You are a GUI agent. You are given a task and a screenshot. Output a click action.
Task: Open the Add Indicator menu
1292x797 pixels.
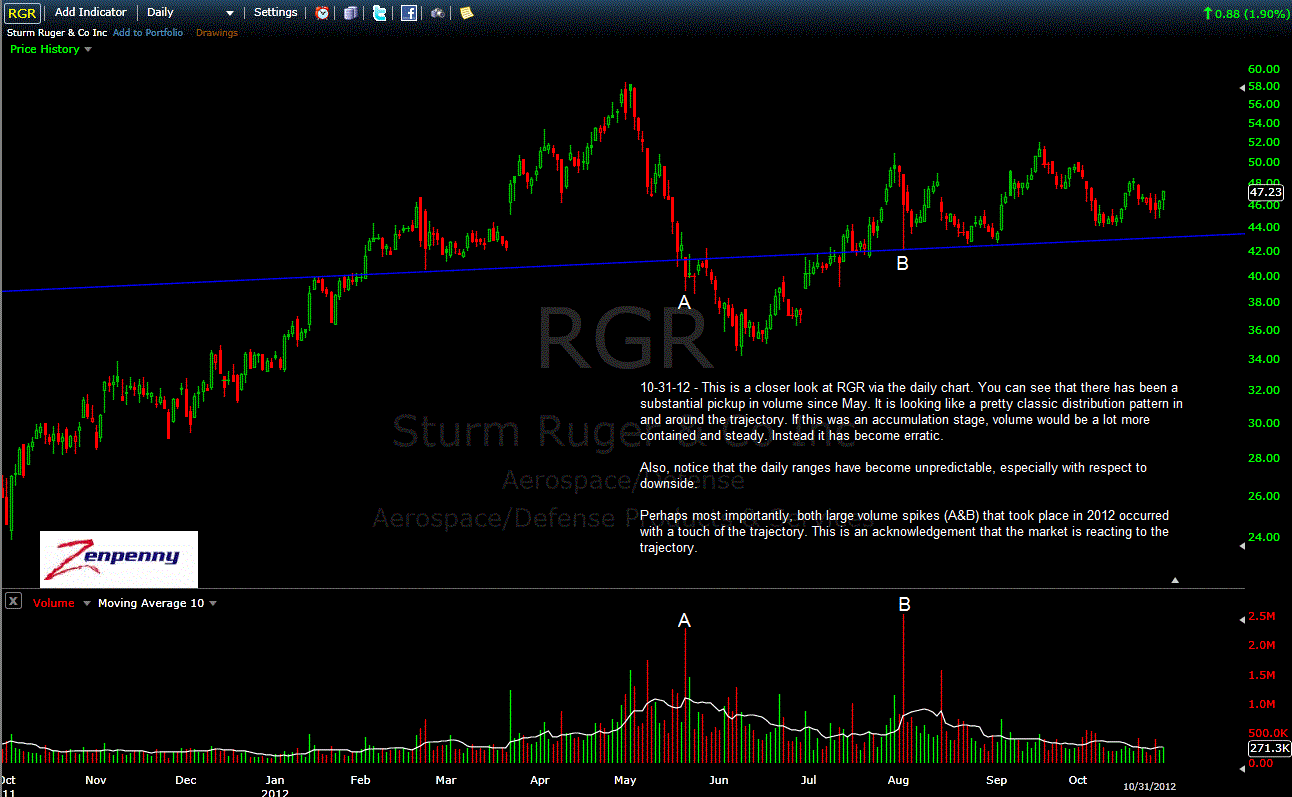click(90, 13)
